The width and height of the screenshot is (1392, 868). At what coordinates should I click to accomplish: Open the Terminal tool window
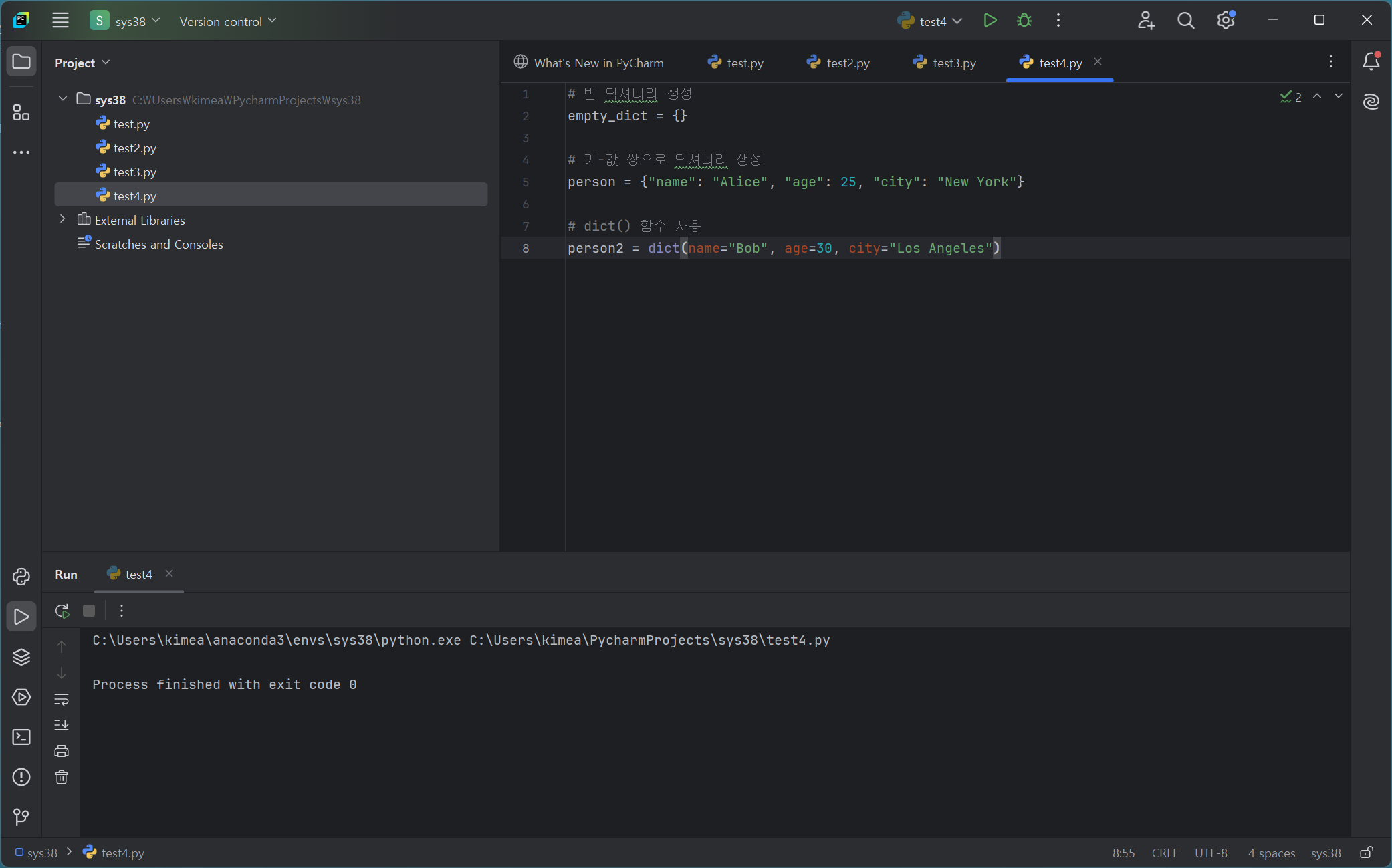(21, 737)
